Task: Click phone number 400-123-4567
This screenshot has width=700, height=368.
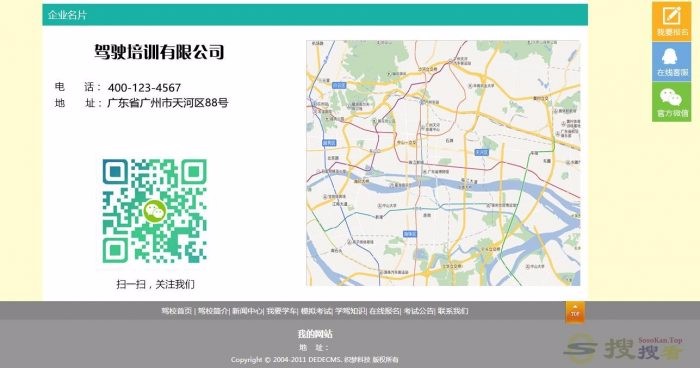Action: (x=144, y=88)
